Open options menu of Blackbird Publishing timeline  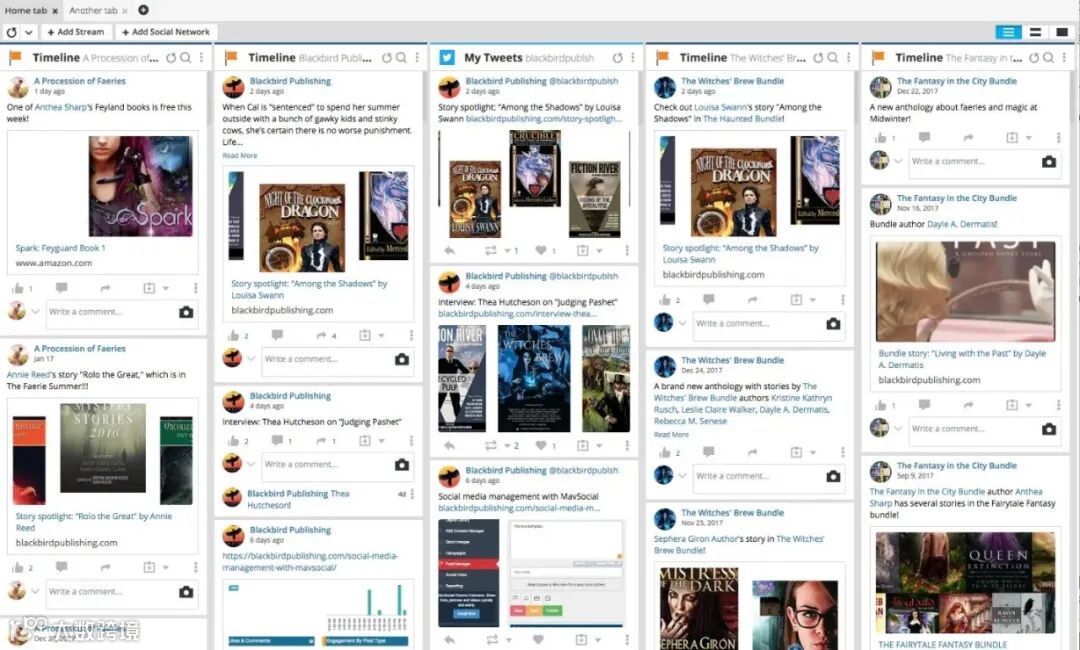[x=417, y=58]
